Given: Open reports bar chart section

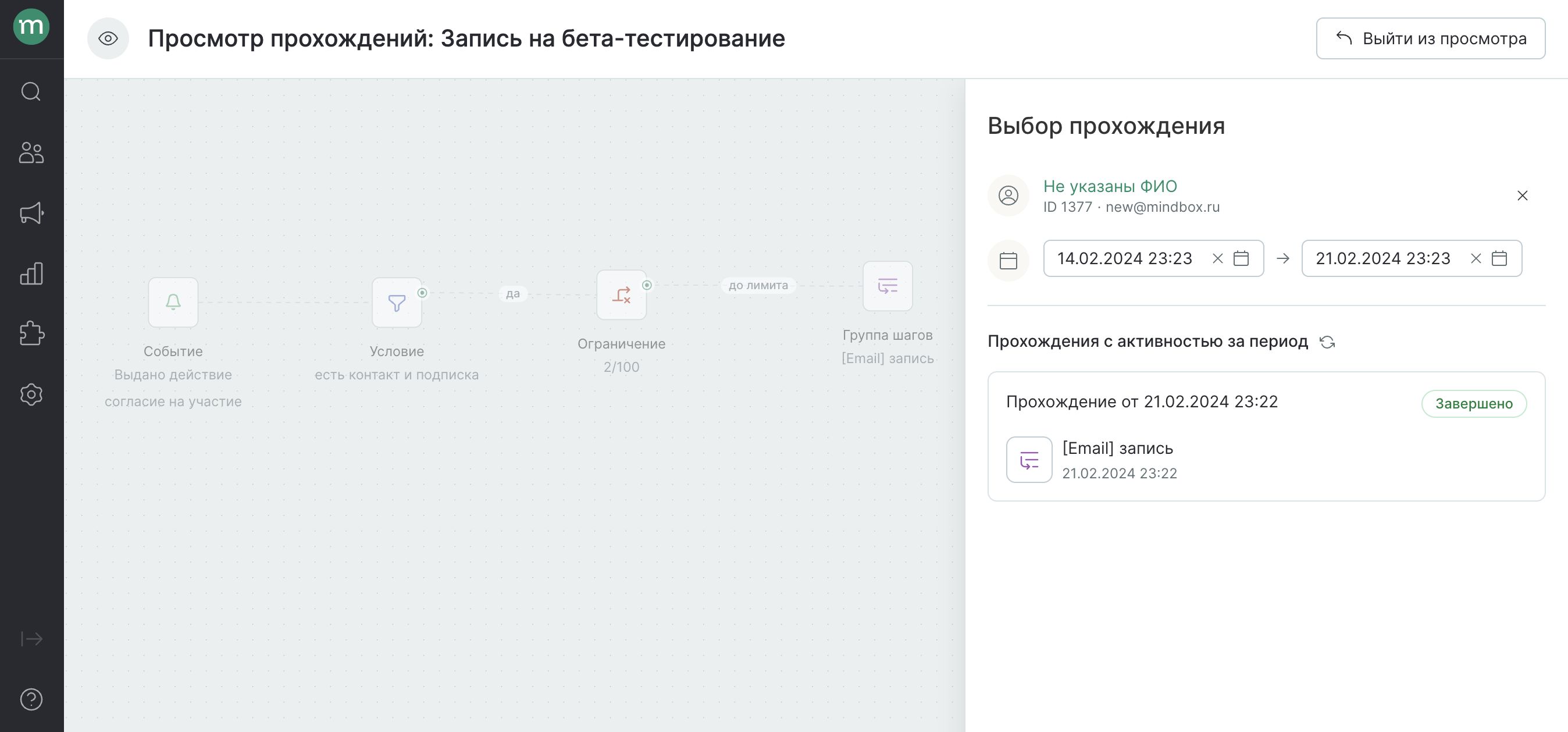Looking at the screenshot, I should click(31, 273).
